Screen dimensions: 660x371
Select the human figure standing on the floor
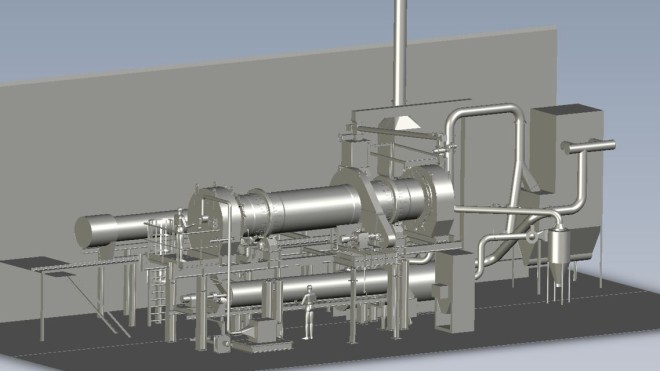tap(309, 312)
